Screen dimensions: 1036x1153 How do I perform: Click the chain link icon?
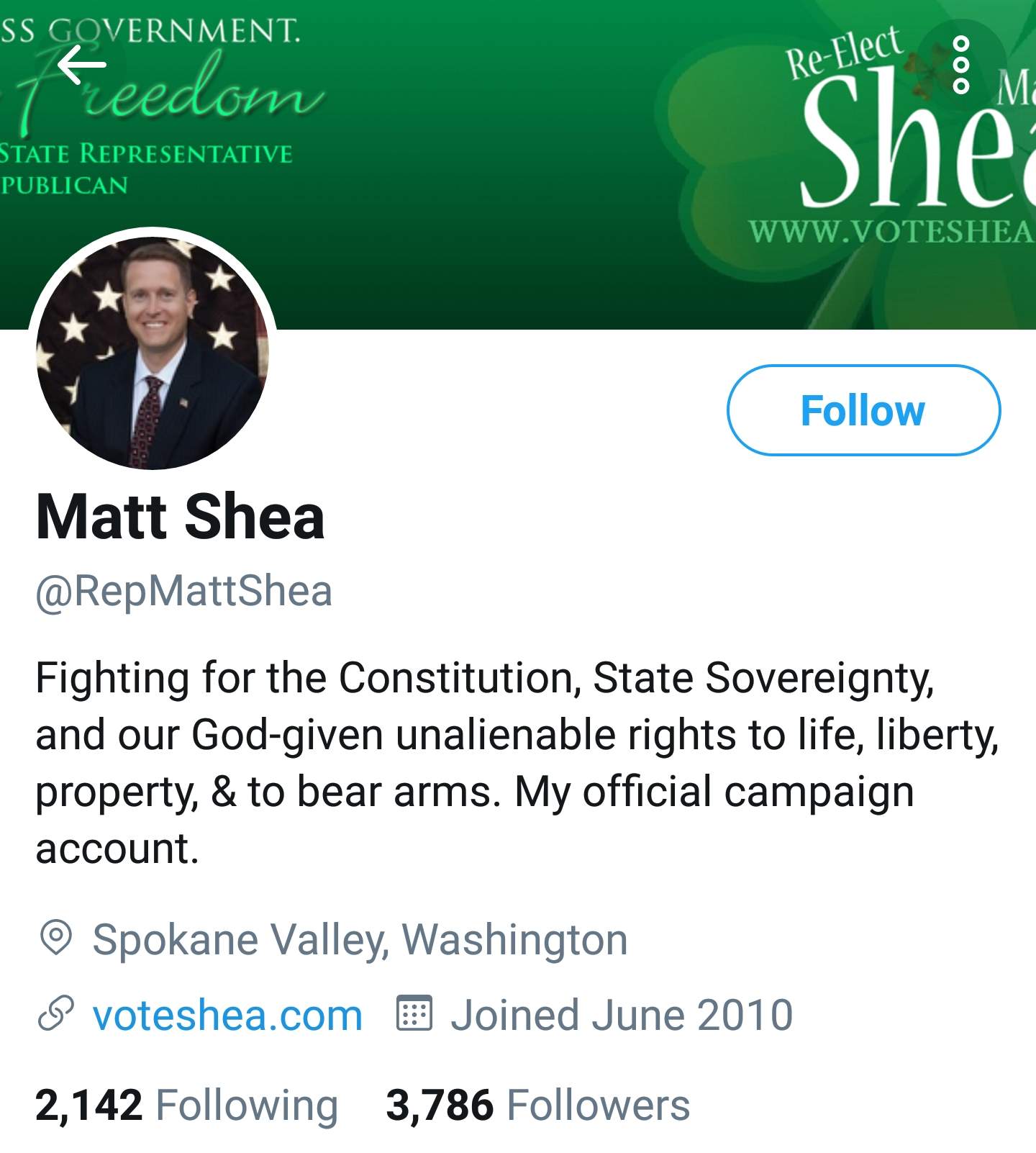(x=55, y=1014)
